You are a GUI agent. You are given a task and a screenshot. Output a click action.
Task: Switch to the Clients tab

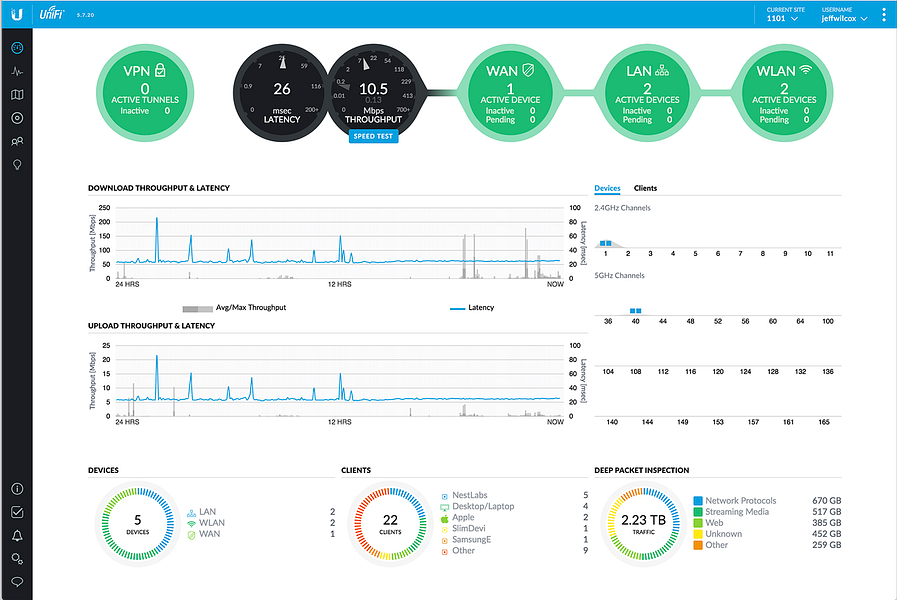click(645, 188)
